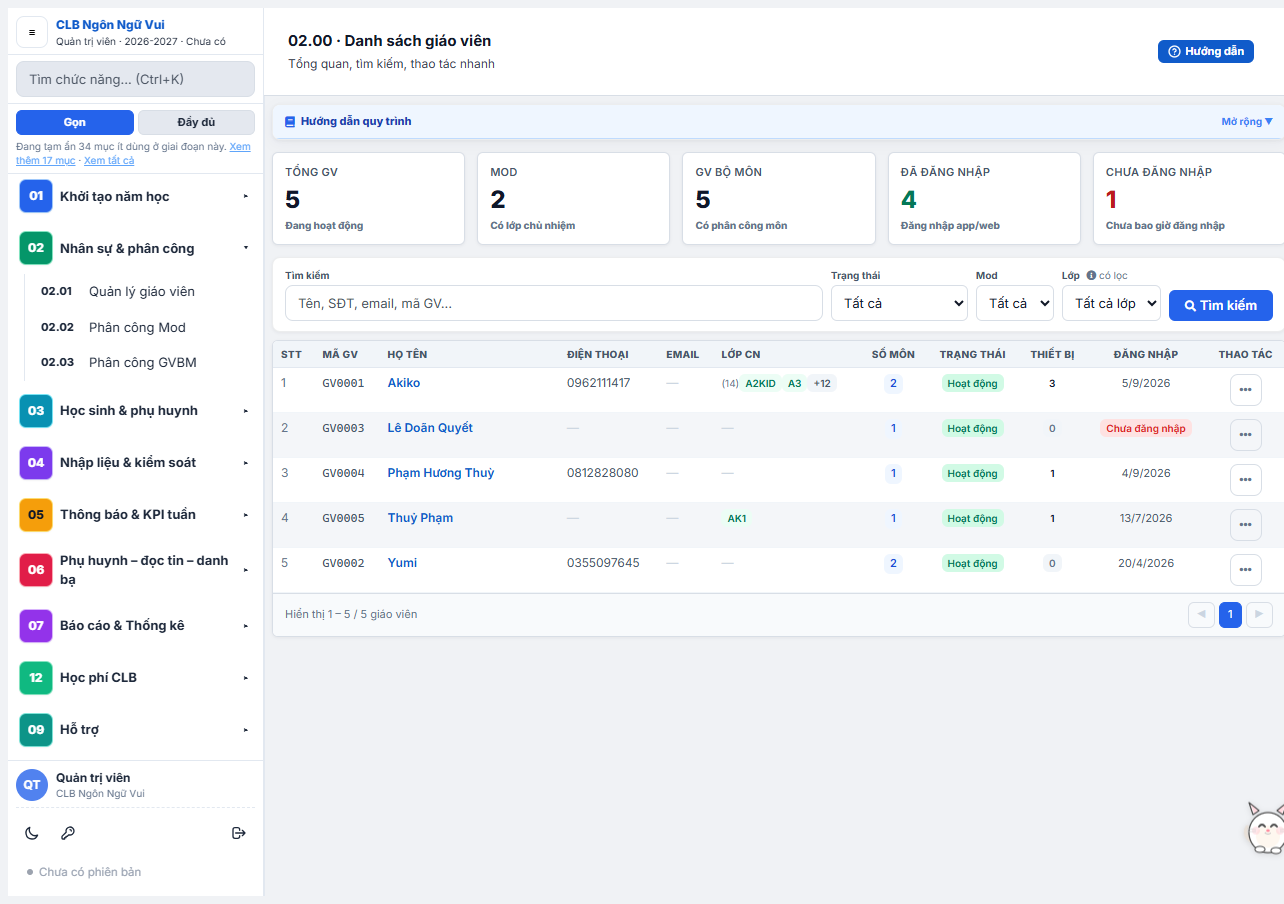
Task: Open actions menu for Thuỳ Phạm row
Action: pyautogui.click(x=1245, y=525)
